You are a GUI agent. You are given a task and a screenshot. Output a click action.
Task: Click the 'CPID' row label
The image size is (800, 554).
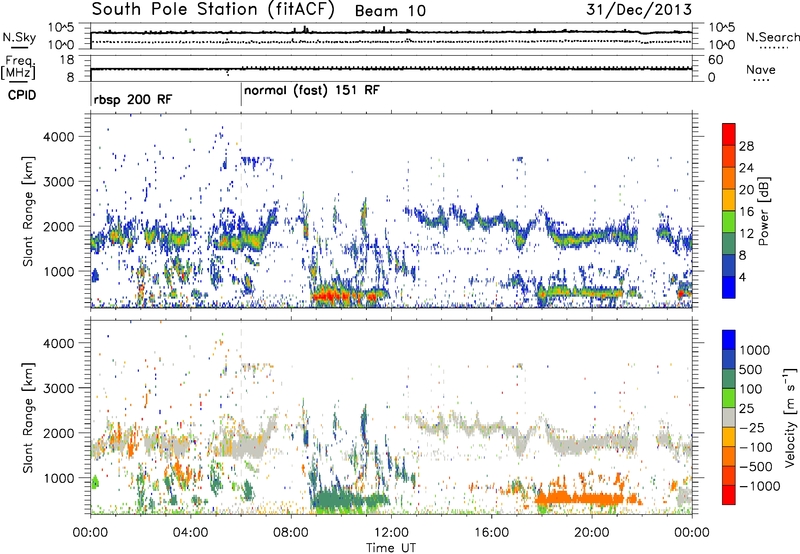tap(22, 95)
